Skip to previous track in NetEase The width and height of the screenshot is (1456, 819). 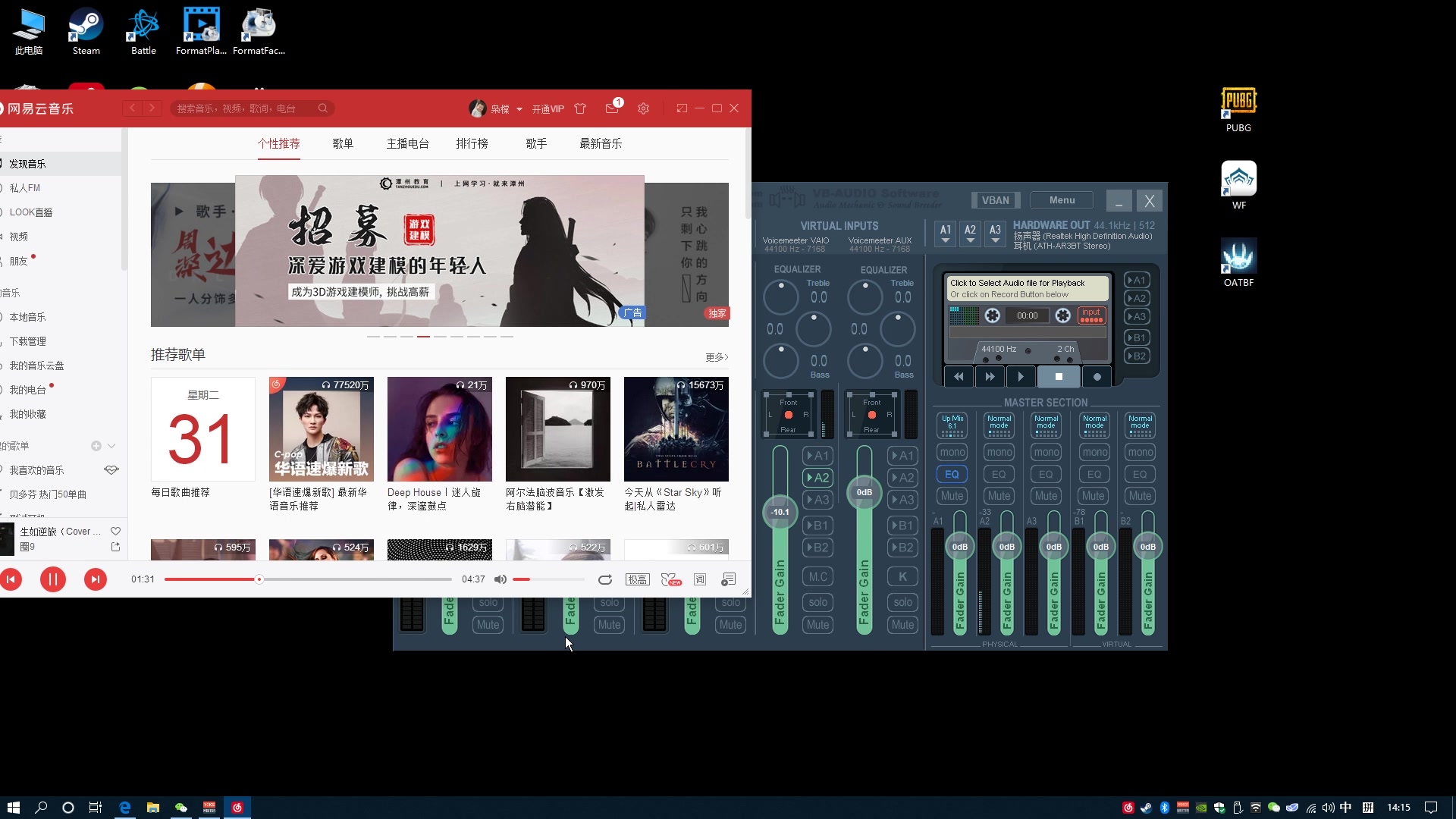tap(11, 579)
